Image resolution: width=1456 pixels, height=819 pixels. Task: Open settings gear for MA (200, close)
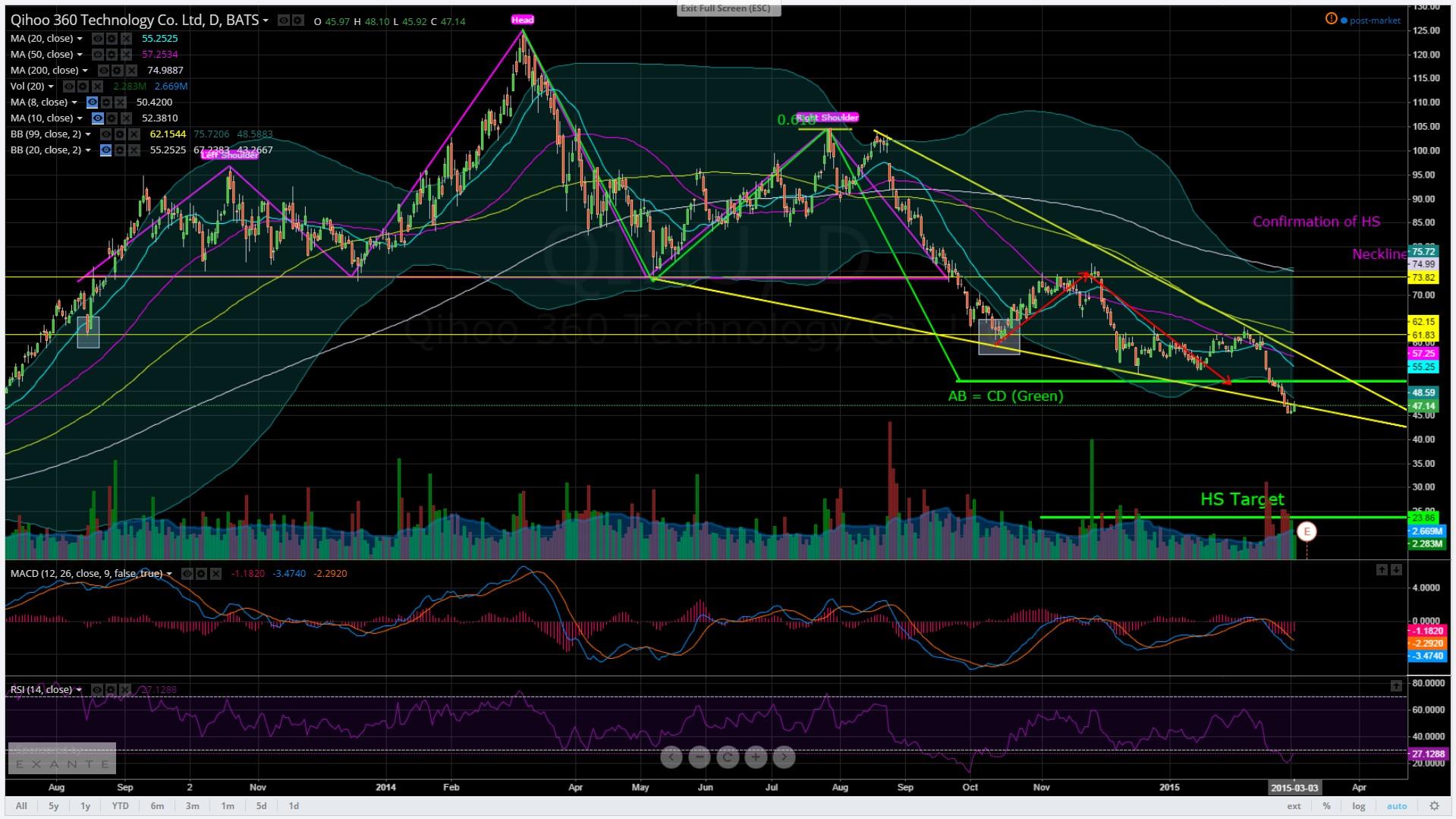(x=118, y=70)
